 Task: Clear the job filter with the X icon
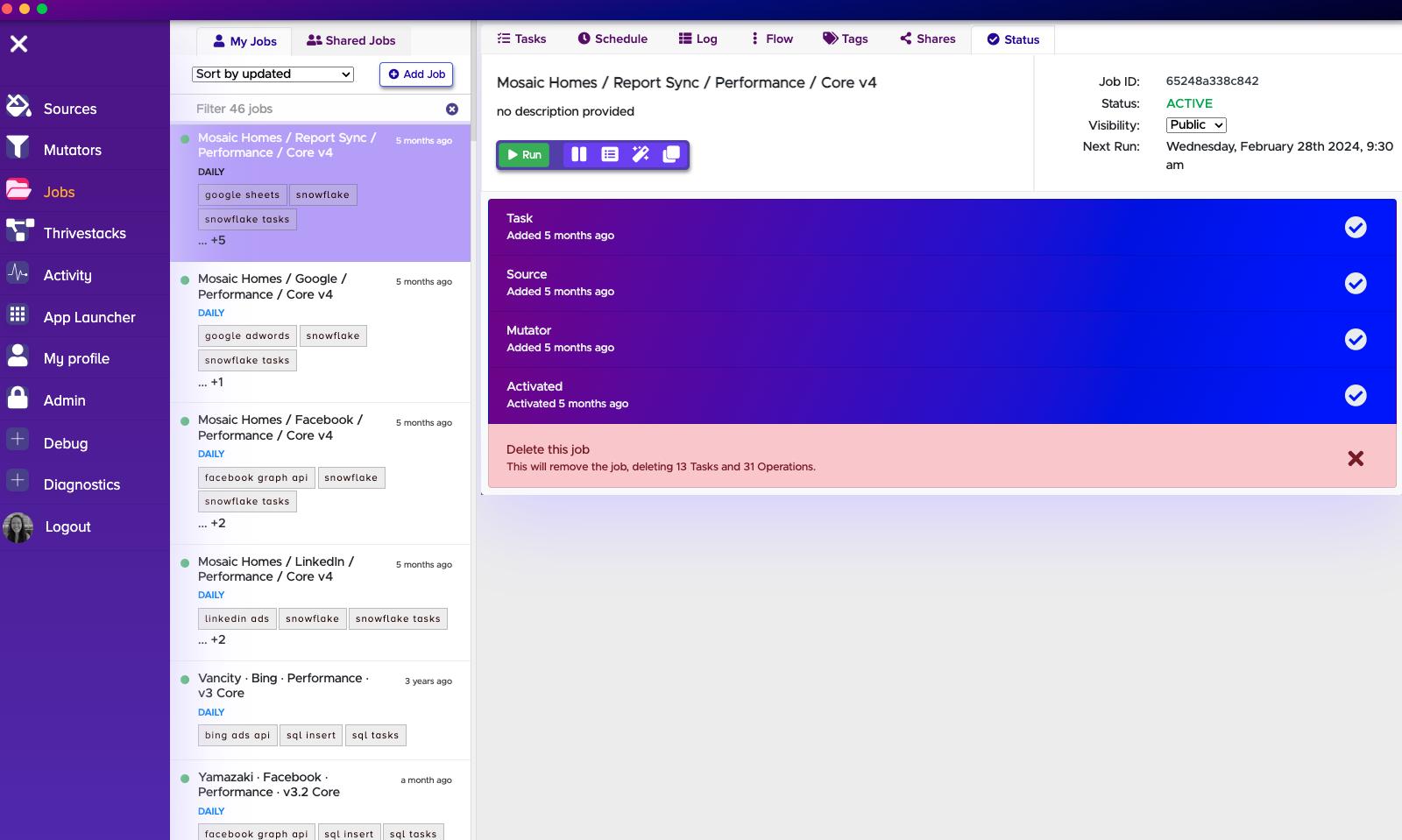tap(452, 109)
